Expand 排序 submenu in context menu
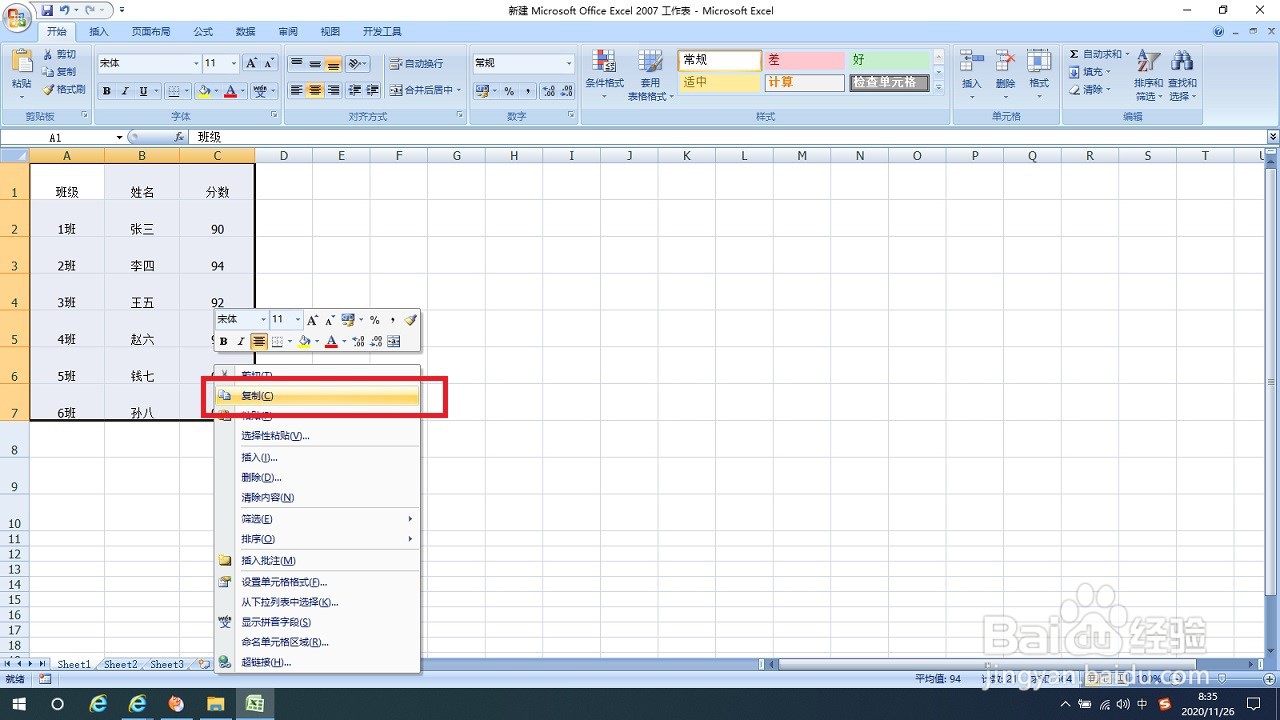 [x=318, y=540]
